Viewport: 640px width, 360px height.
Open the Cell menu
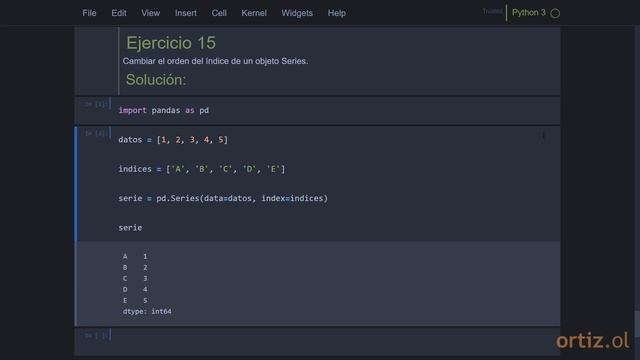pyautogui.click(x=219, y=13)
